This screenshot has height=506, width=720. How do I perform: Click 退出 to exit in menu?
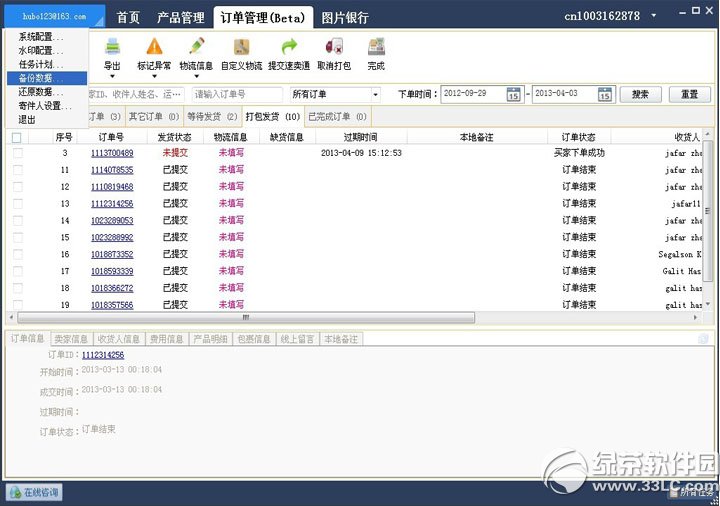(47, 119)
